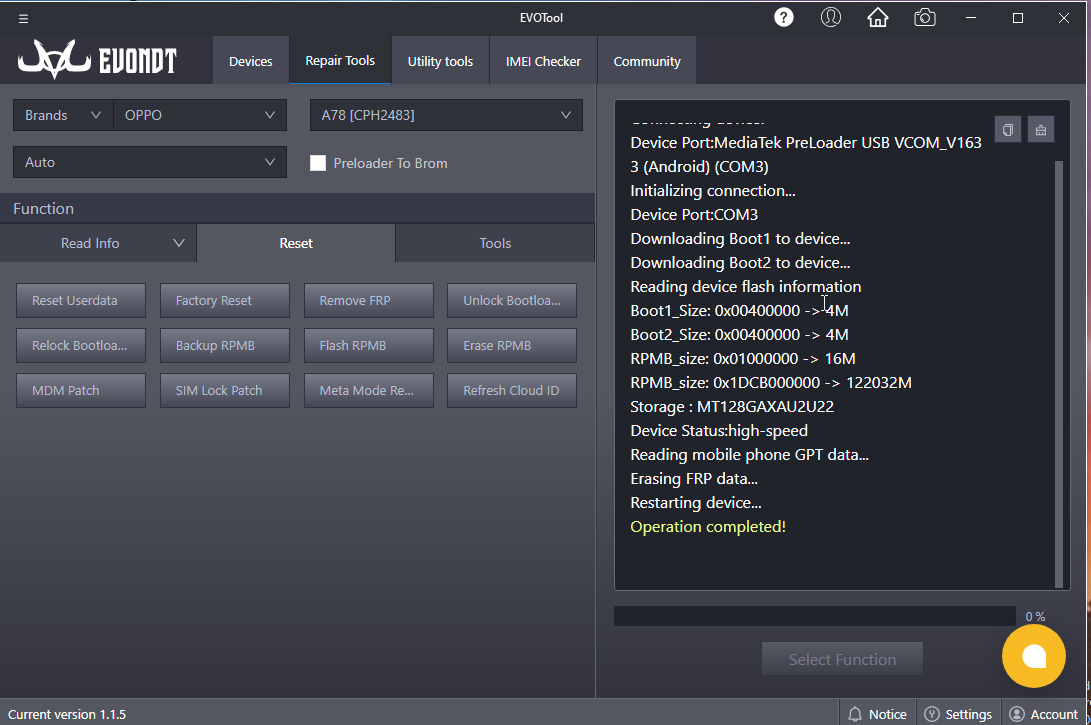Copy the log output using copy icon
The image size is (1091, 725).
(1008, 130)
